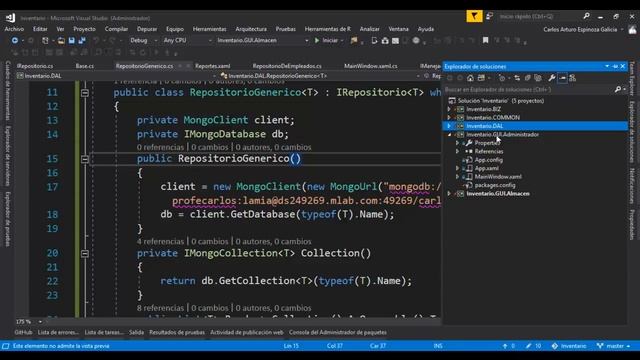Viewport: 640px width, 360px height.
Task: Click the bookmark icon in main toolbar
Action: (485, 40)
